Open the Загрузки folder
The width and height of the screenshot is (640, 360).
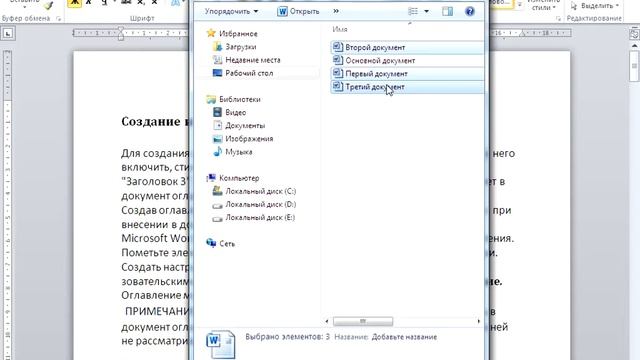[x=241, y=47]
